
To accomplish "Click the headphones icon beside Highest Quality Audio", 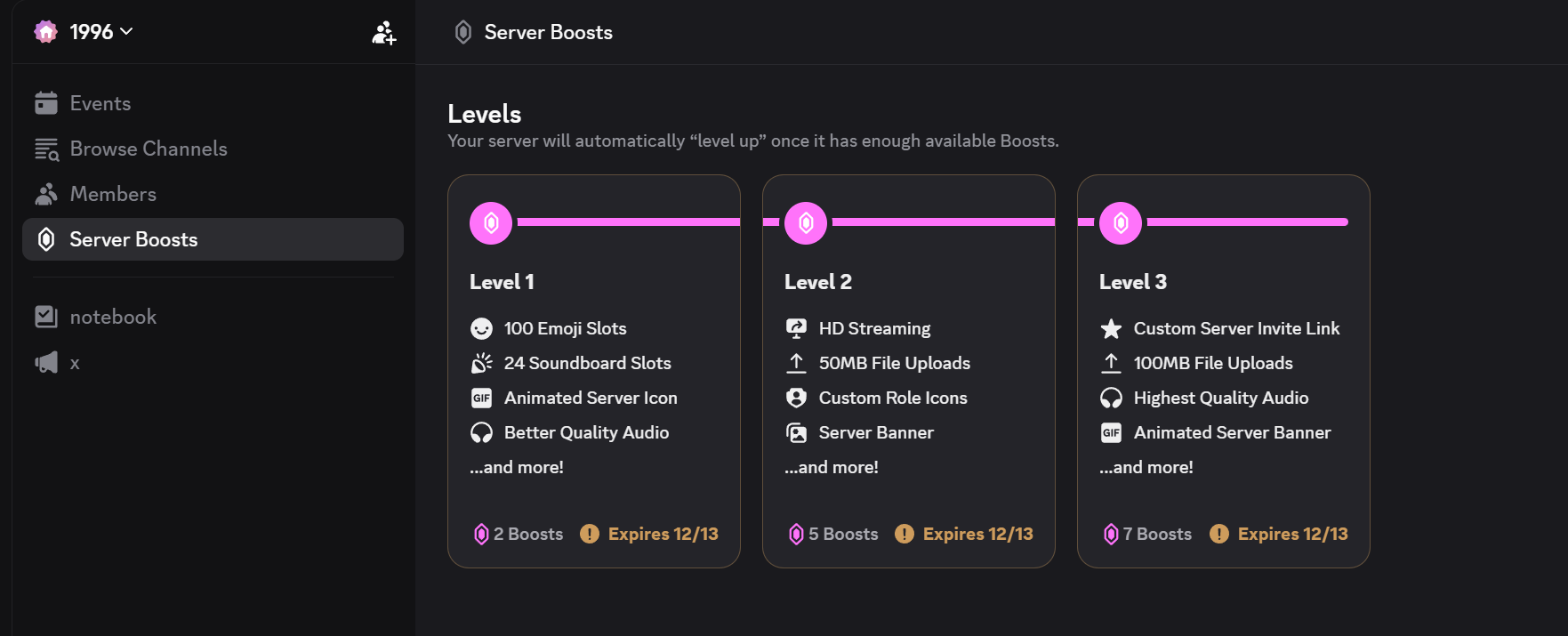I will tap(1111, 399).
